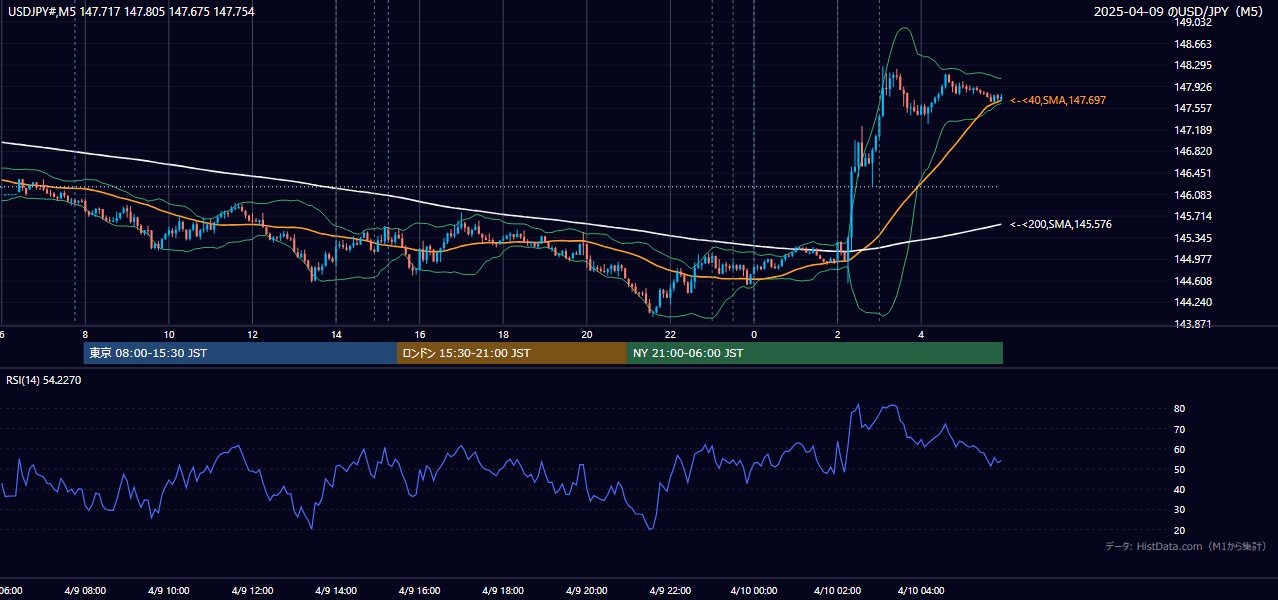Click hour label 0 under price chart
The image size is (1278, 600).
point(754,334)
